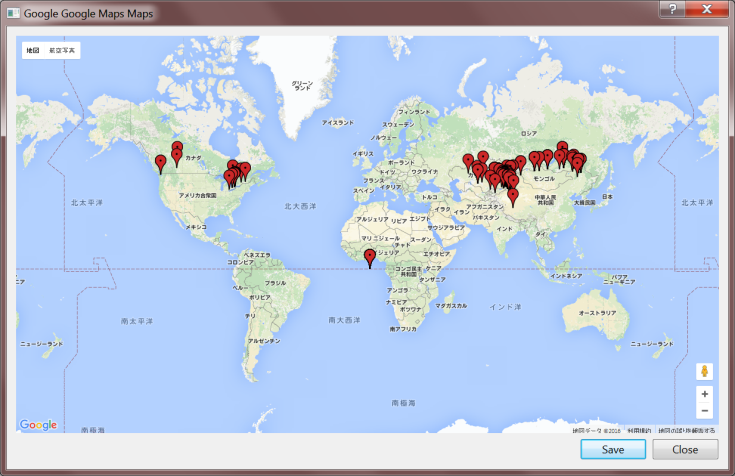
Task: Switch to 地図 map view
Action: click(x=33, y=49)
